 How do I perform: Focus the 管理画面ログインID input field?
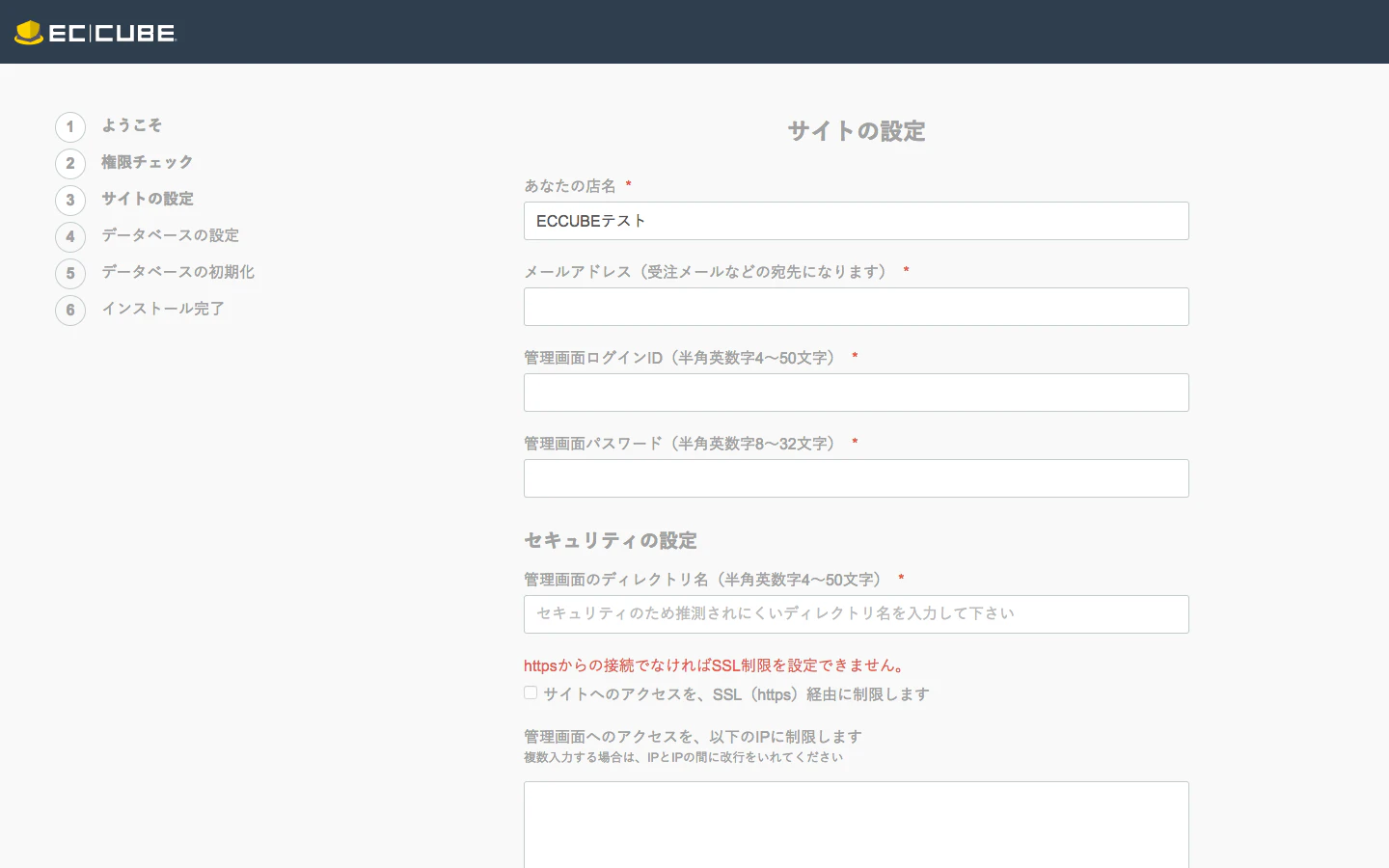[857, 393]
